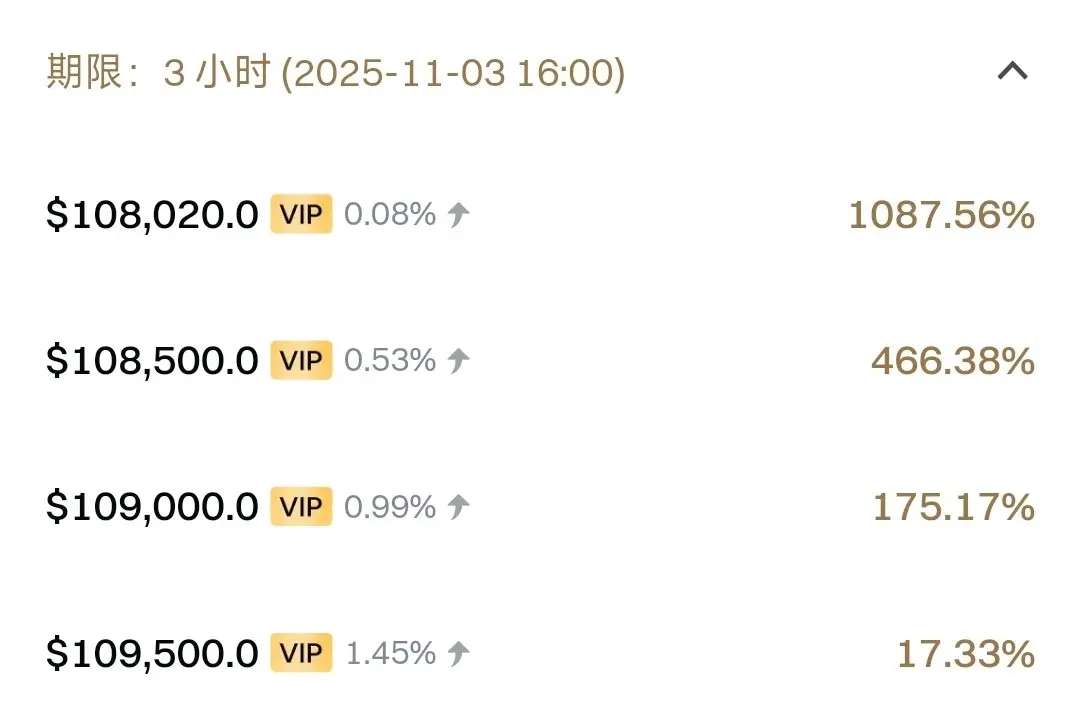Viewport: 1080px width, 713px height.
Task: Click the 0.08% price difference label
Action: pos(390,214)
